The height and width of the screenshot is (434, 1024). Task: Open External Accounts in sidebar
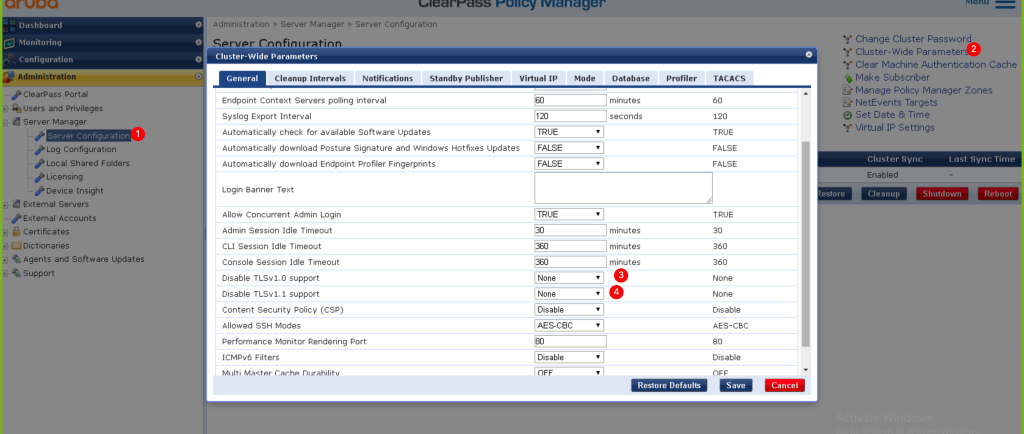tap(59, 218)
